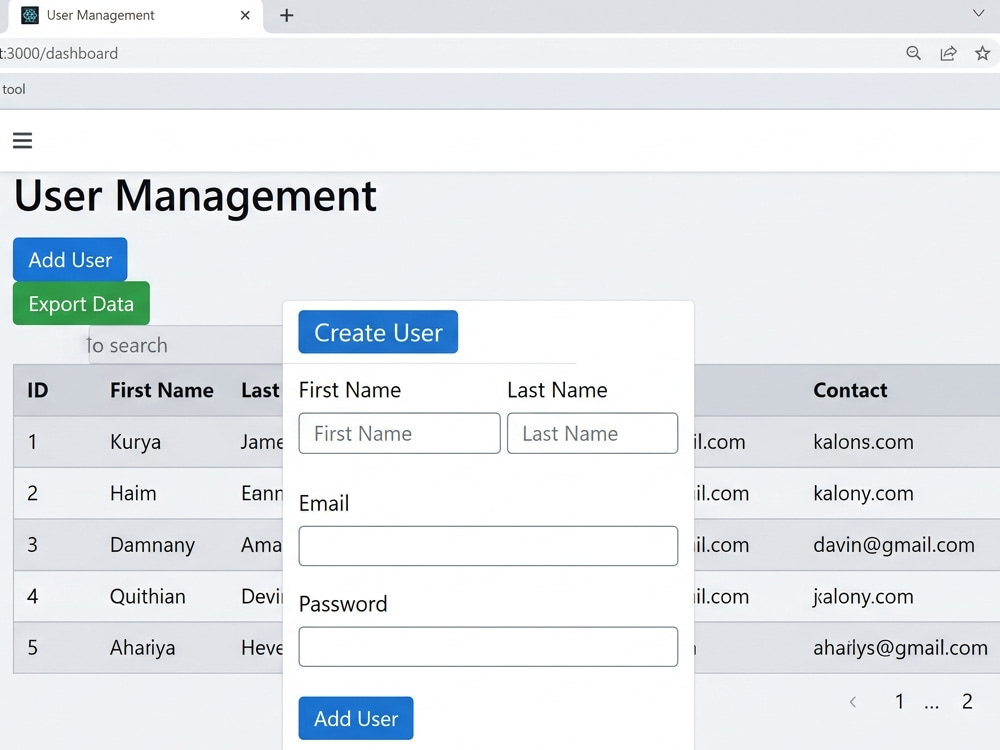Click the Contact column header
The height and width of the screenshot is (750, 1000).
click(850, 390)
